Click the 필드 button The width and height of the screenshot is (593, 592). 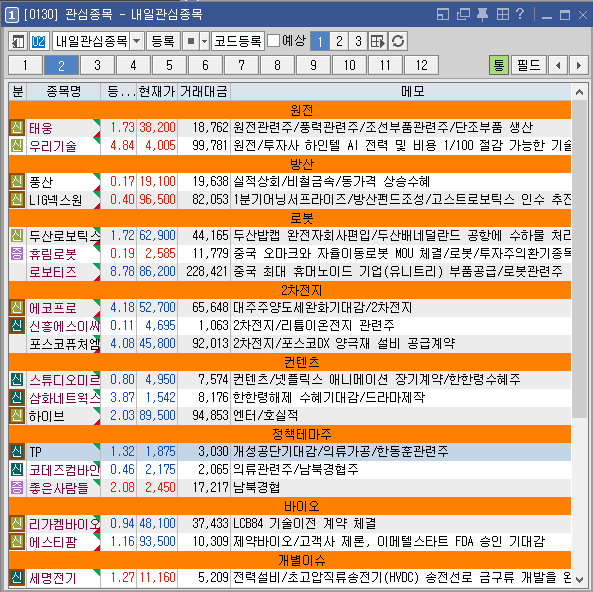click(528, 65)
